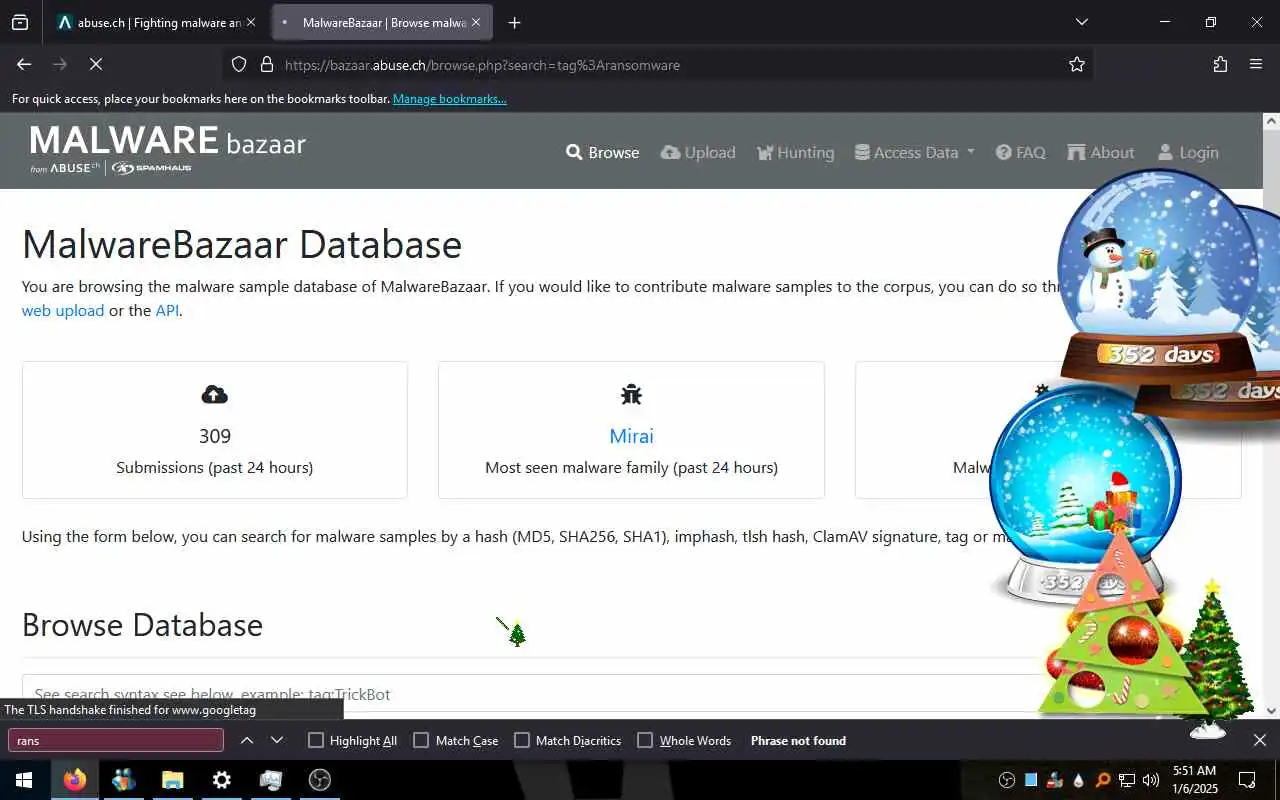
Task: Go to the Browse nav item
Action: click(x=602, y=152)
